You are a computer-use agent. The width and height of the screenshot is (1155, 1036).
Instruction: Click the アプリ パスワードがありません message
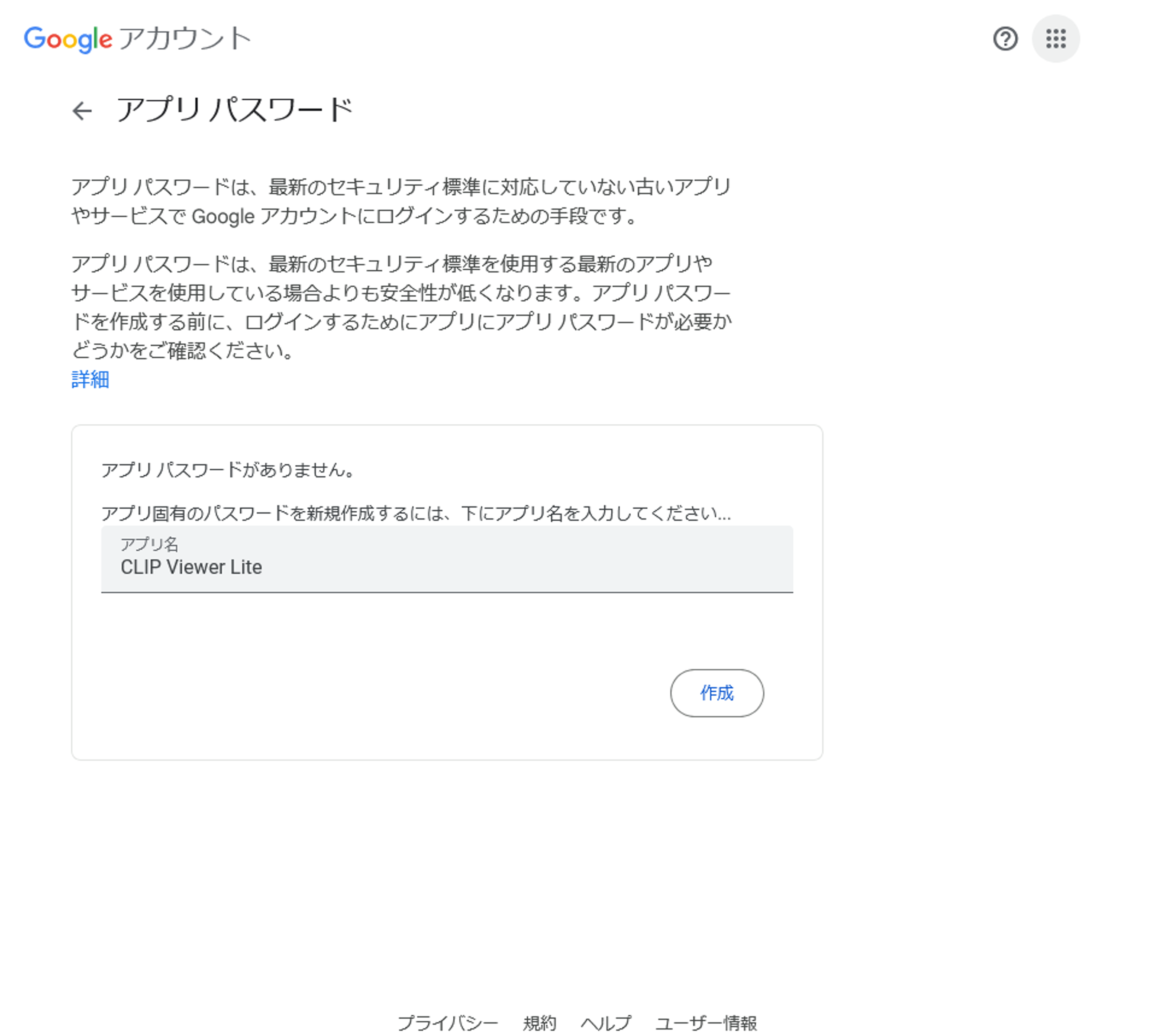[x=228, y=470]
